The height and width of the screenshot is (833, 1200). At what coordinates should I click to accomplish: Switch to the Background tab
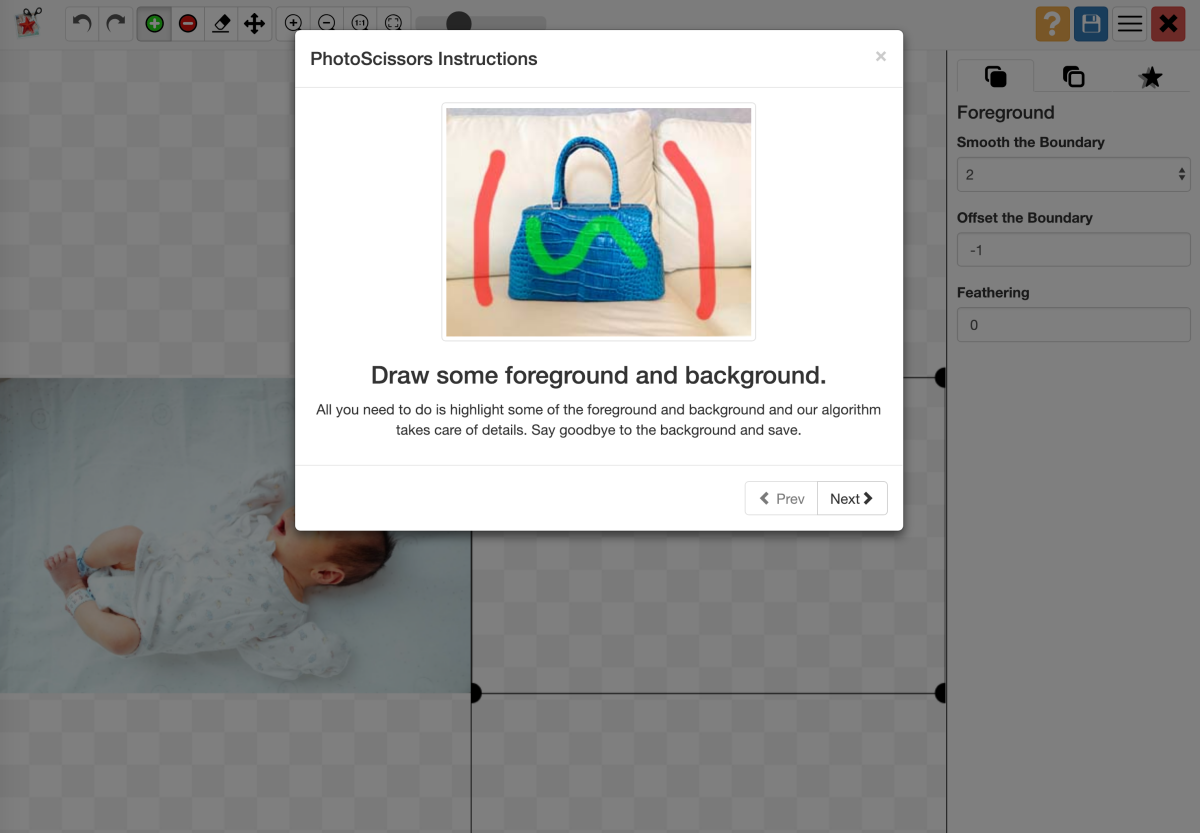tap(1073, 77)
